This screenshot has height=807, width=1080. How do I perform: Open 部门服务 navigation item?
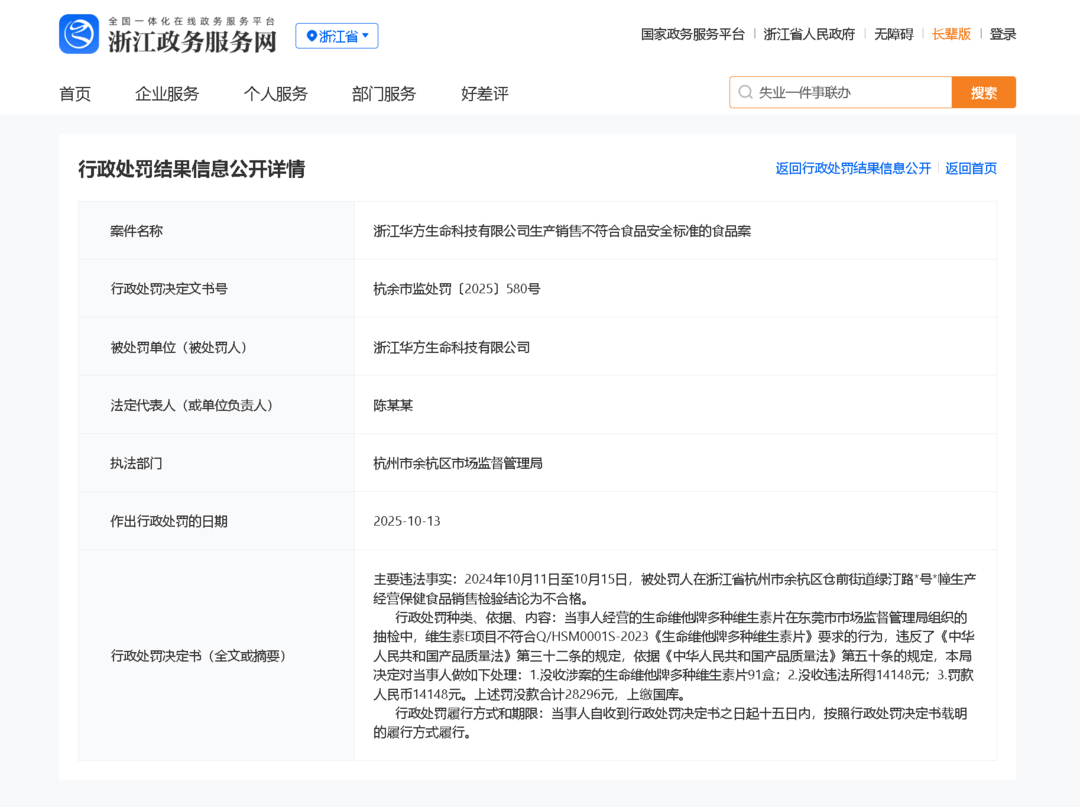coord(383,94)
